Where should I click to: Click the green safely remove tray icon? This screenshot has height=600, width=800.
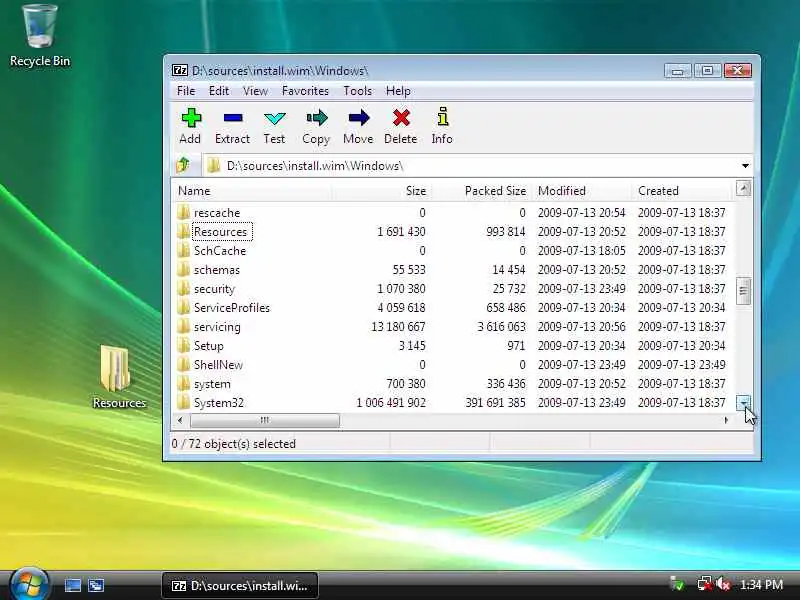(678, 584)
